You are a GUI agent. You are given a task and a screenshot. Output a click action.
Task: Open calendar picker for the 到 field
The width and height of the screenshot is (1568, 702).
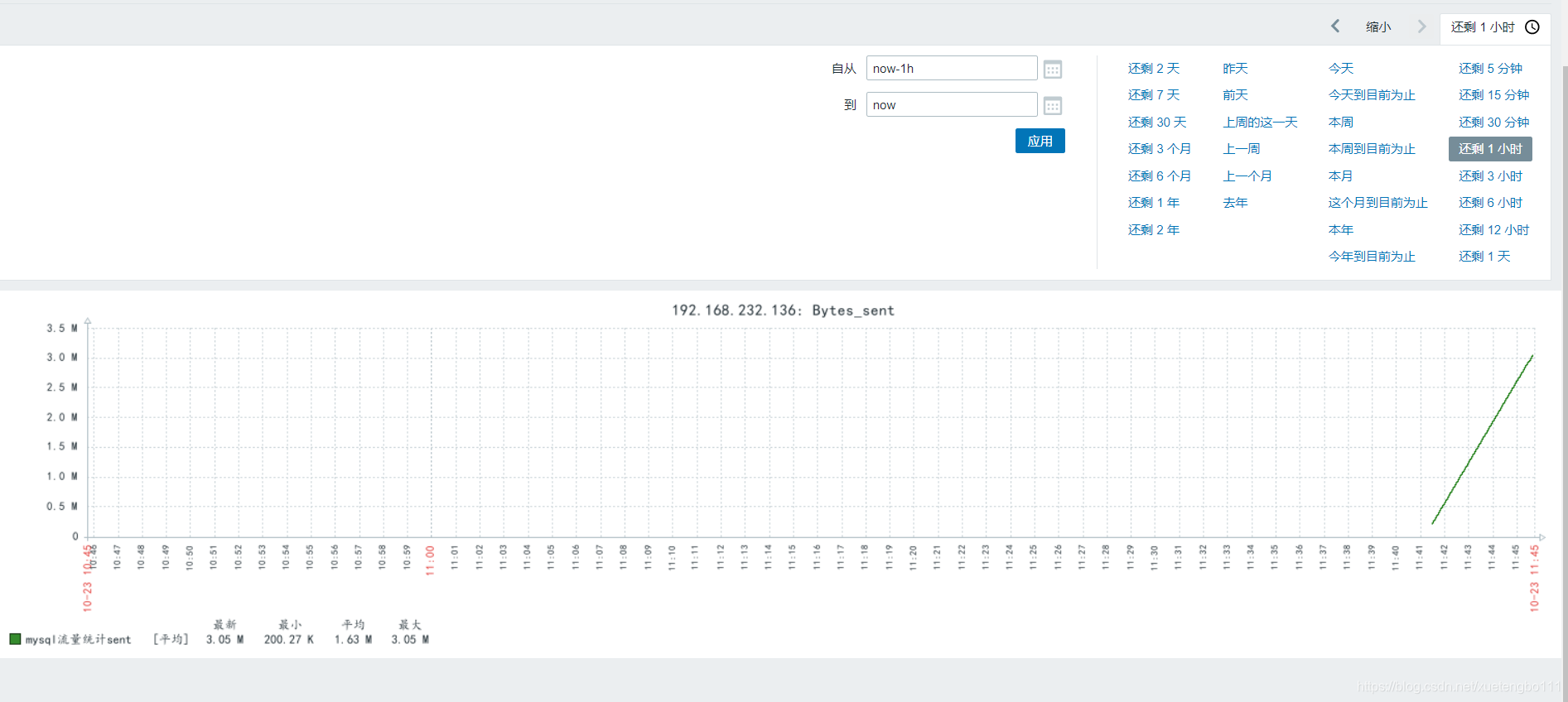coord(1053,106)
